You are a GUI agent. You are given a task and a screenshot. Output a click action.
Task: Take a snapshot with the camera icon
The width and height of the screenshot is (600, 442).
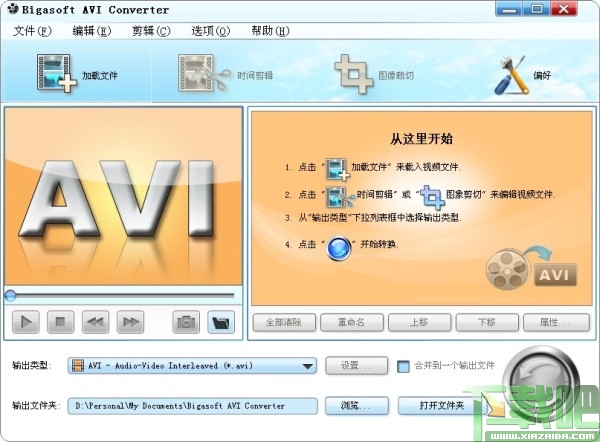tap(186, 322)
